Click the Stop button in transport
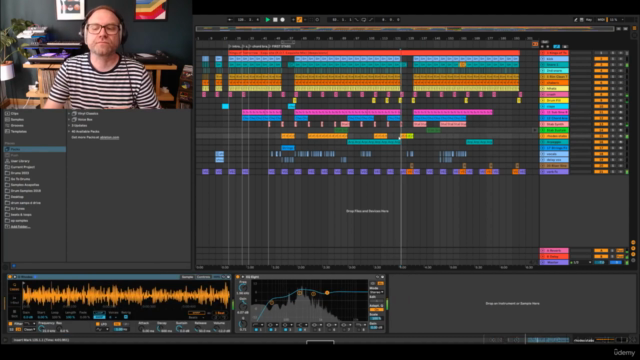 click(x=275, y=20)
